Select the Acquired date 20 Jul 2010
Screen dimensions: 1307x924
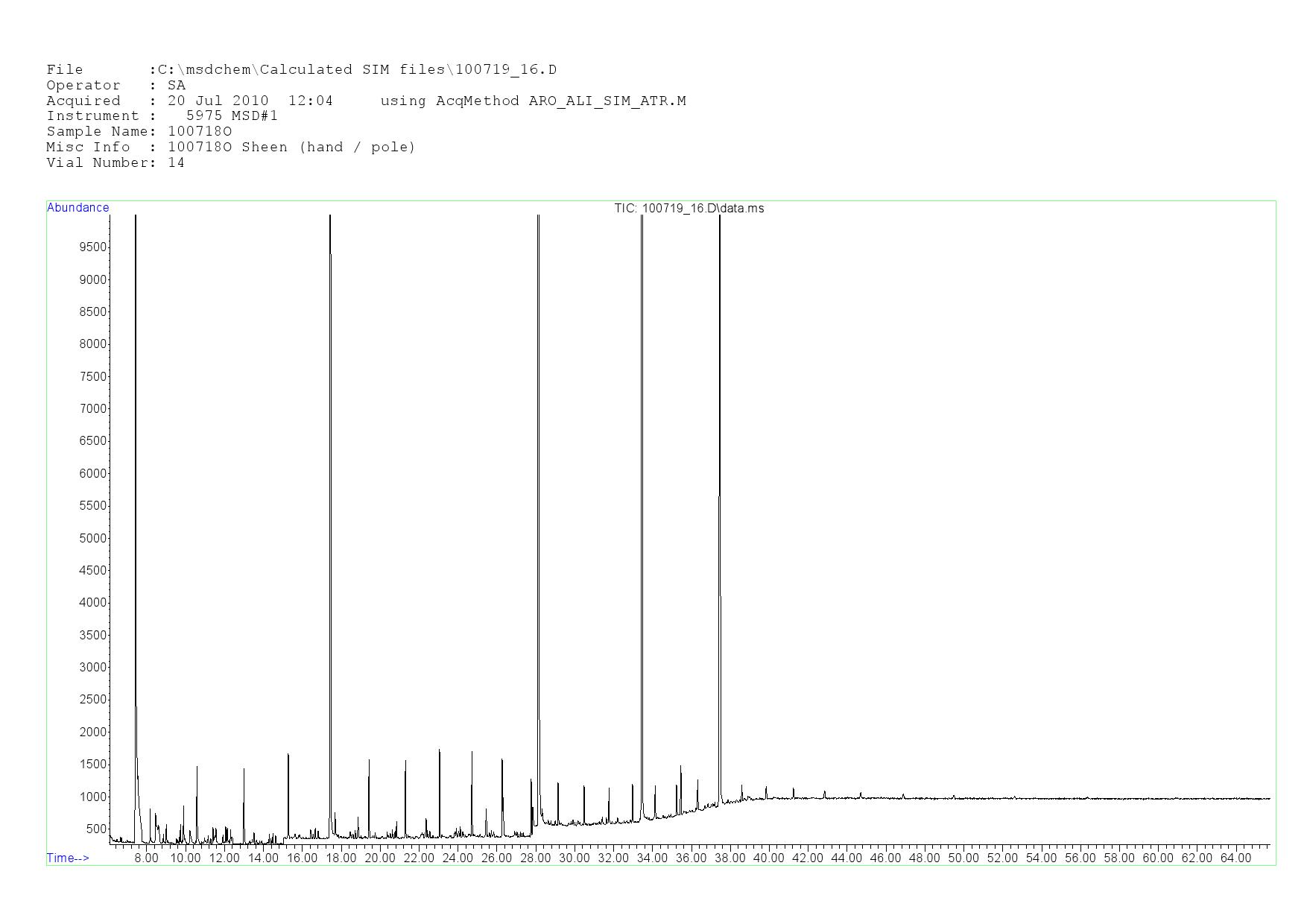[x=218, y=101]
